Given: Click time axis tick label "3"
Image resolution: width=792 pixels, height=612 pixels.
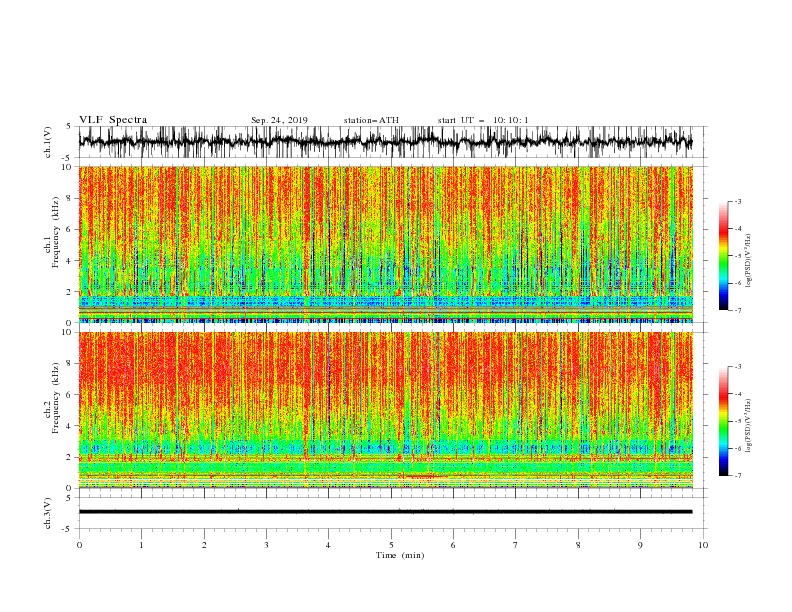Looking at the screenshot, I should pos(266,545).
